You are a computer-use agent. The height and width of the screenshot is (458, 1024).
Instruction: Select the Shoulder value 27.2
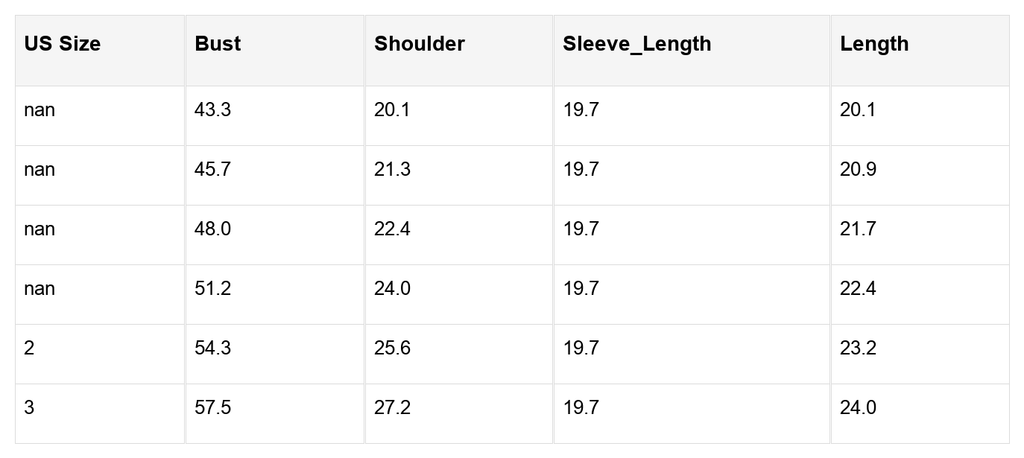click(392, 407)
